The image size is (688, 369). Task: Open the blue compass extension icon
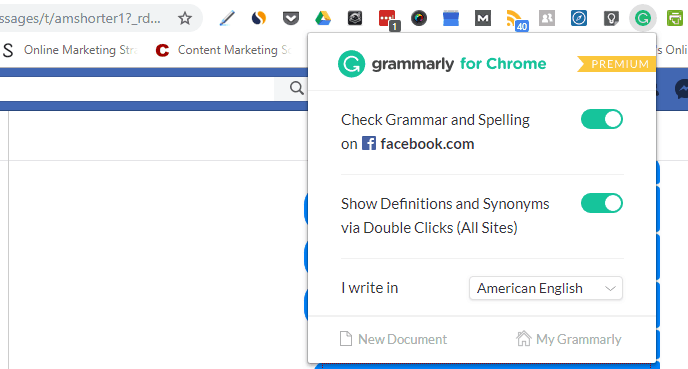point(579,18)
